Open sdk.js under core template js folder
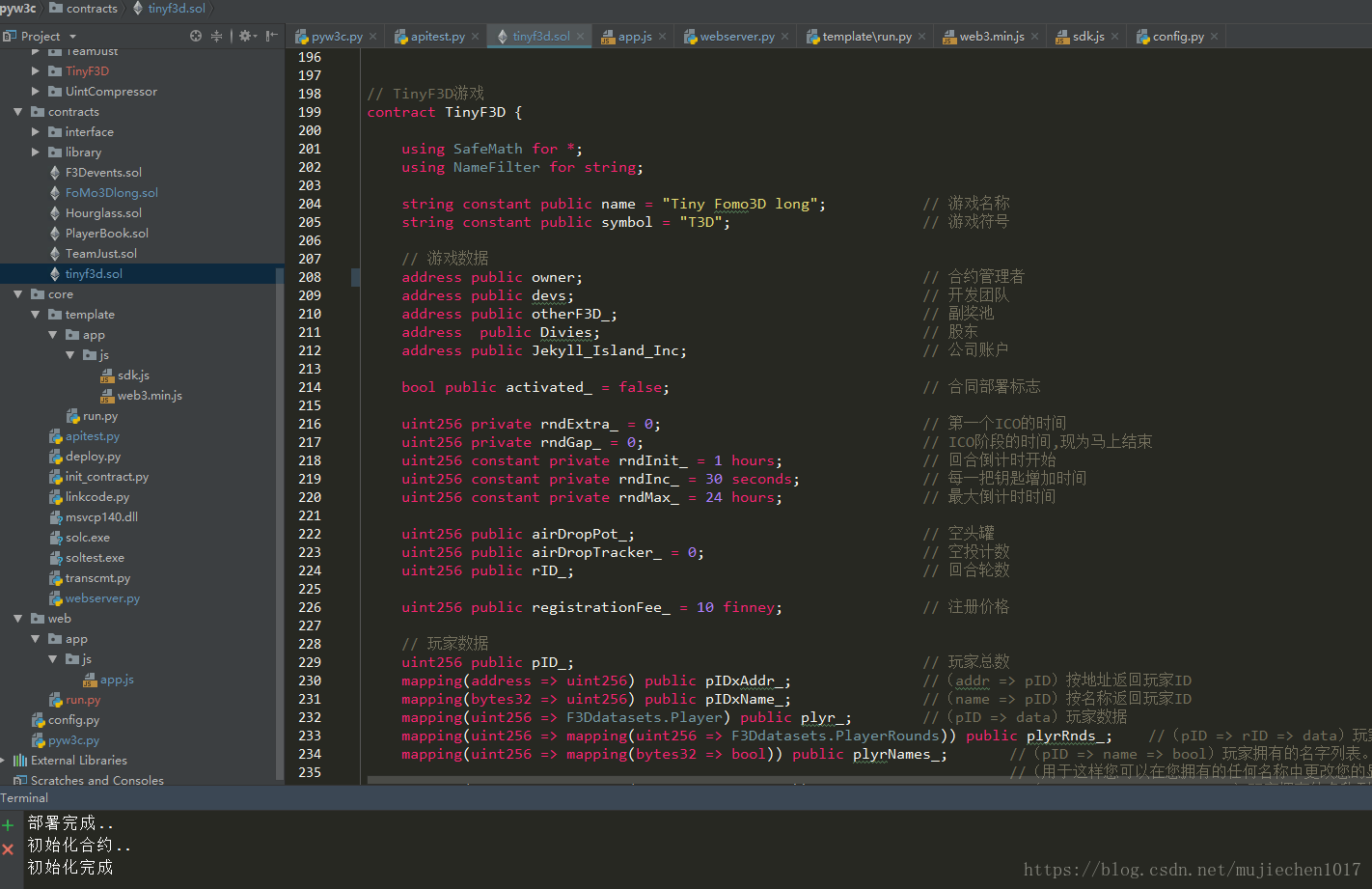The width and height of the screenshot is (1372, 889). tap(133, 375)
